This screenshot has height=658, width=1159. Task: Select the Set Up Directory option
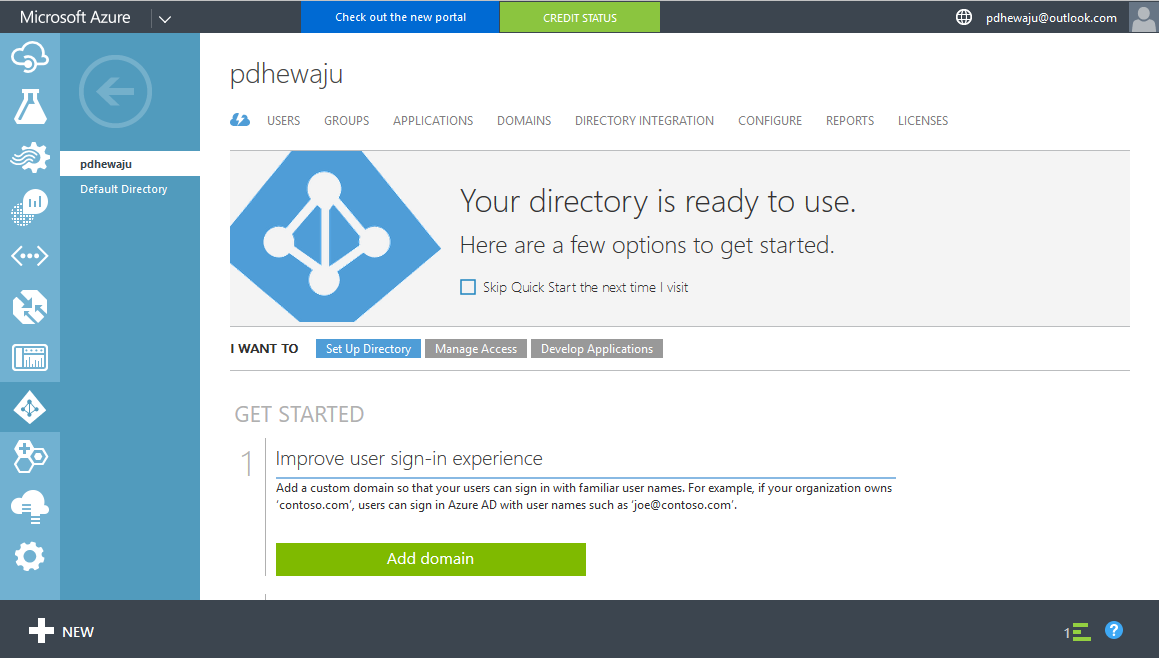click(368, 349)
